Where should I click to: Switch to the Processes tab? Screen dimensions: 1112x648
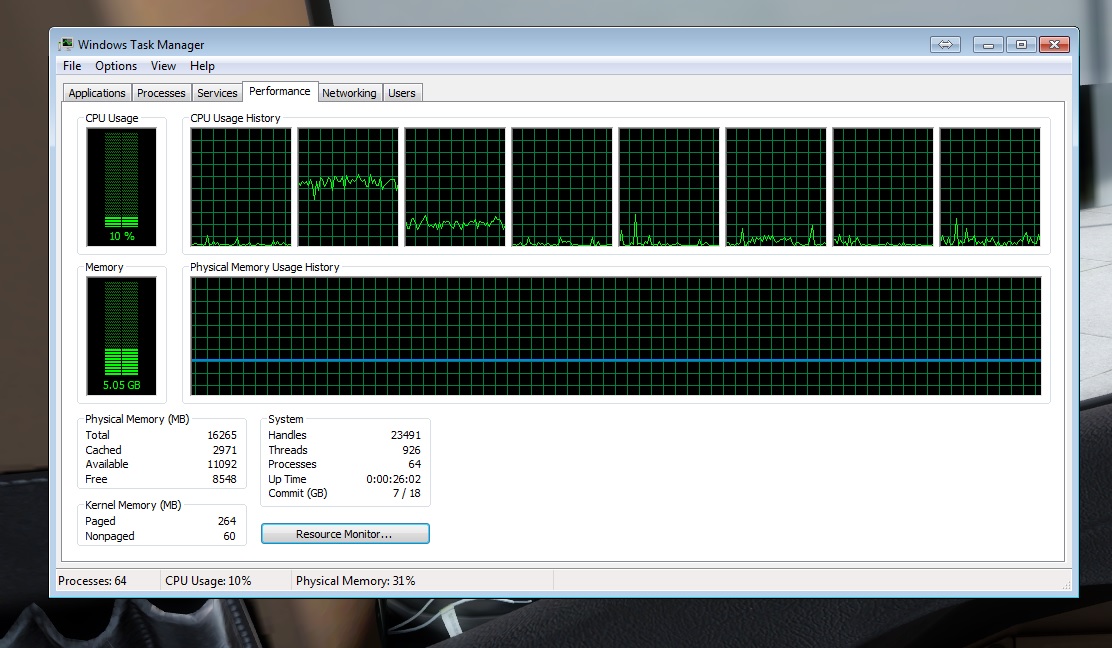click(x=161, y=93)
